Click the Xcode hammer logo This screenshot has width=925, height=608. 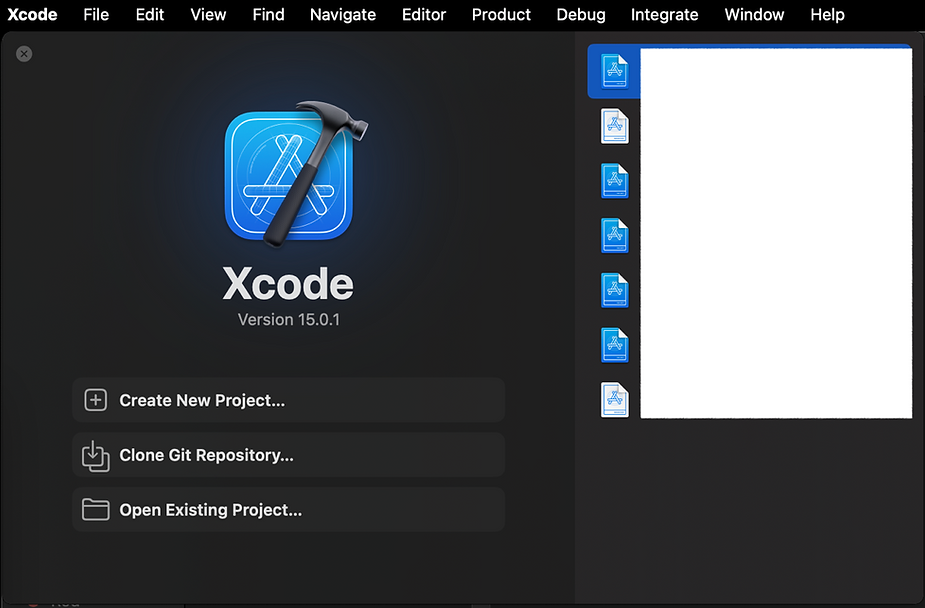(x=288, y=175)
